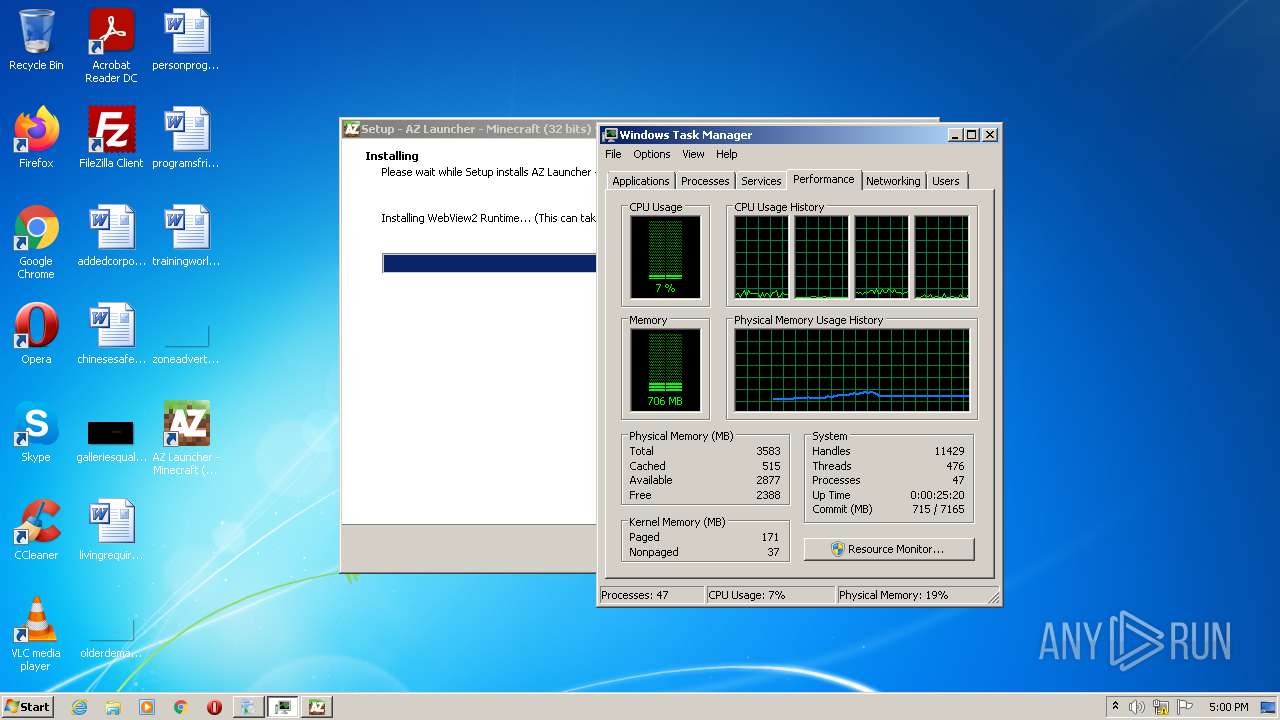This screenshot has height=720, width=1280.
Task: Click the clock showing 5:00 PM
Action: click(x=1228, y=707)
